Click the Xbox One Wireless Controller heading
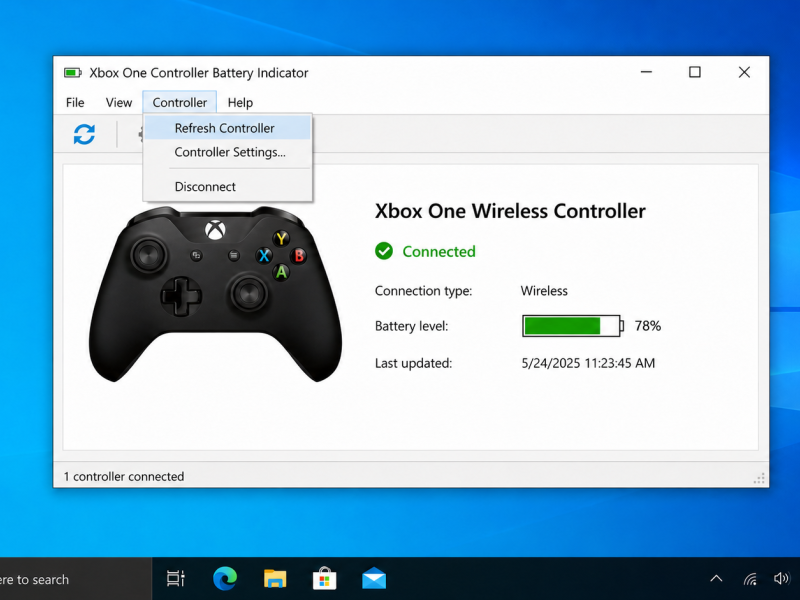Viewport: 800px width, 600px height. click(510, 211)
